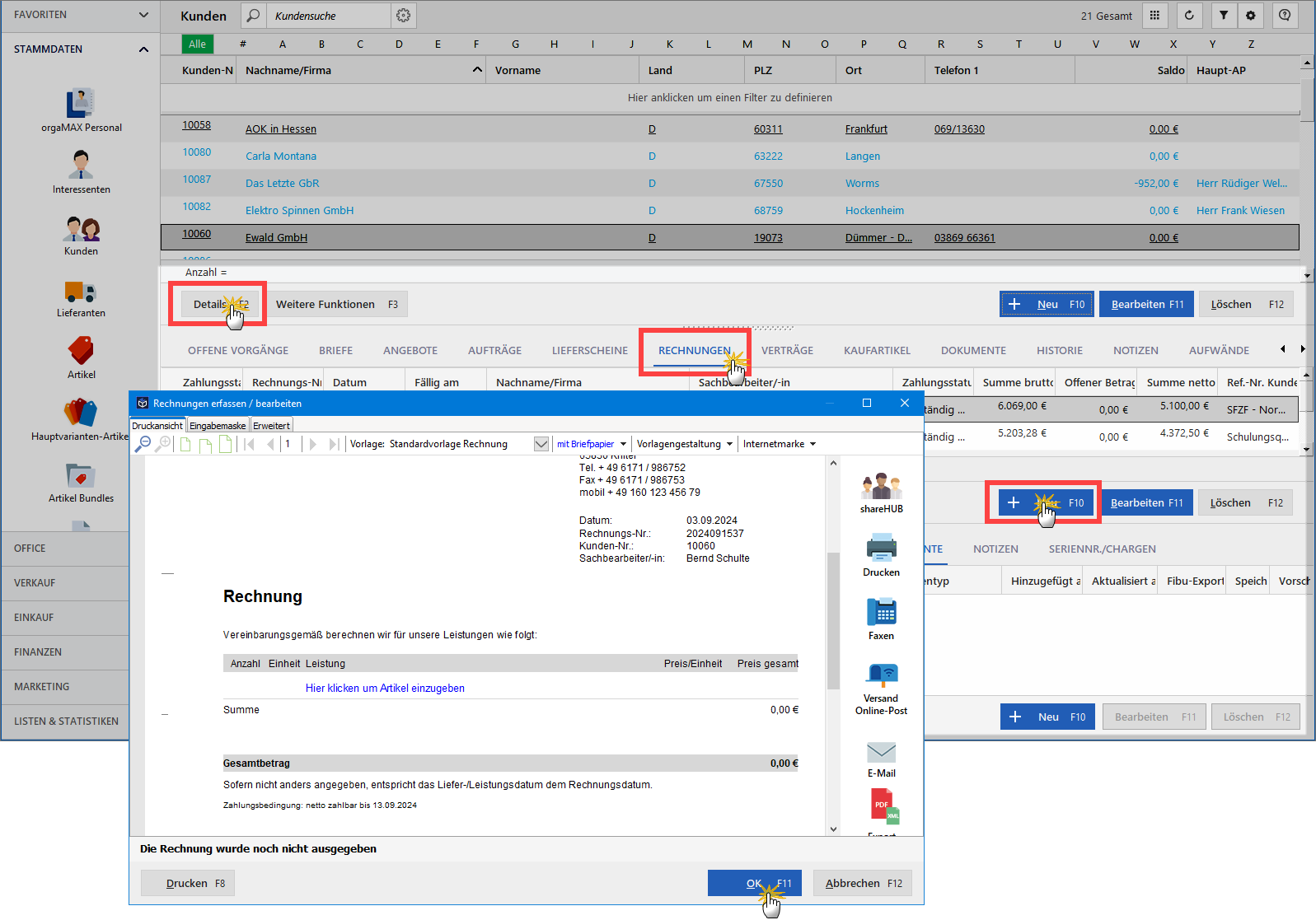Open the SERIENNR./CHARGEN tab
The width and height of the screenshot is (1316, 920).
click(1102, 549)
